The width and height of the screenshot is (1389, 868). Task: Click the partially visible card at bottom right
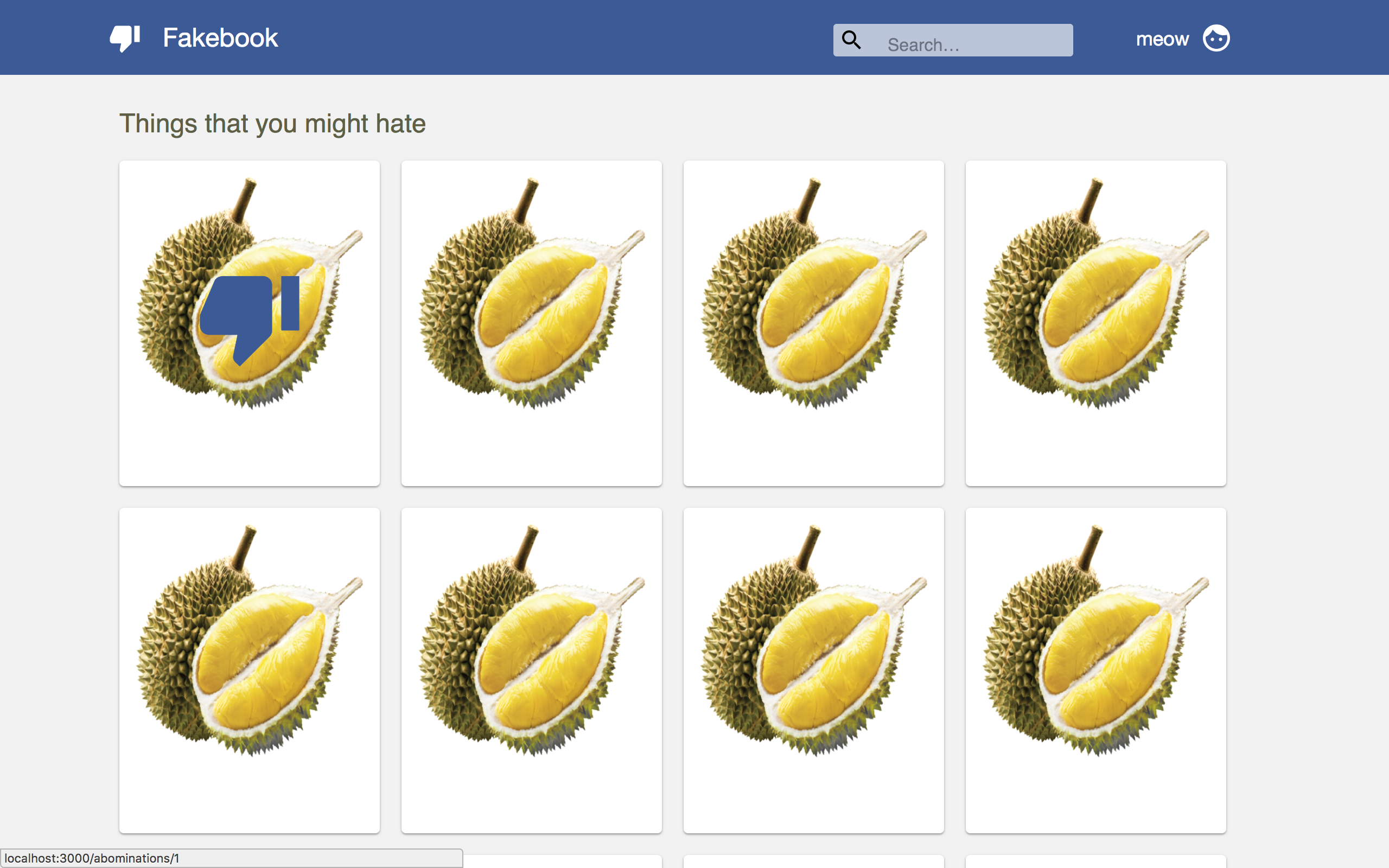click(x=1095, y=861)
